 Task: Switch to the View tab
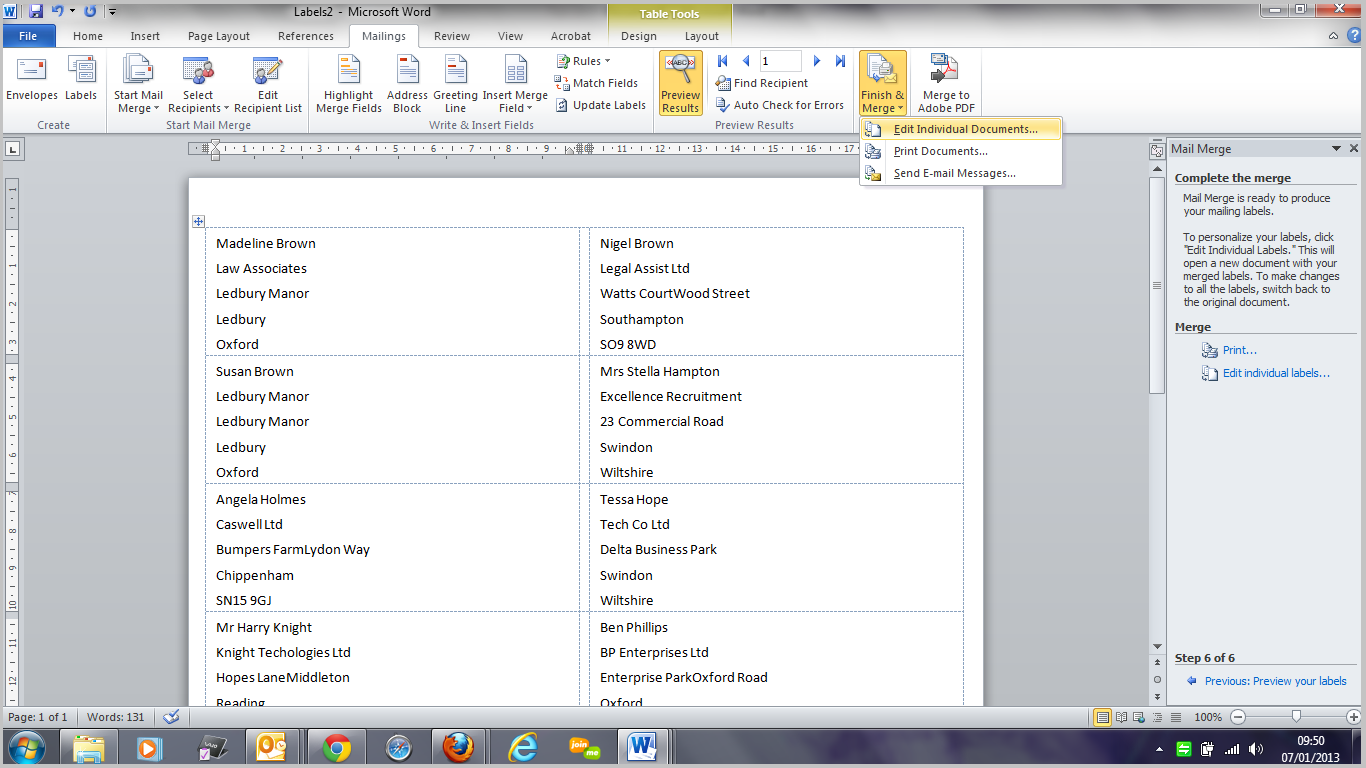[x=510, y=36]
